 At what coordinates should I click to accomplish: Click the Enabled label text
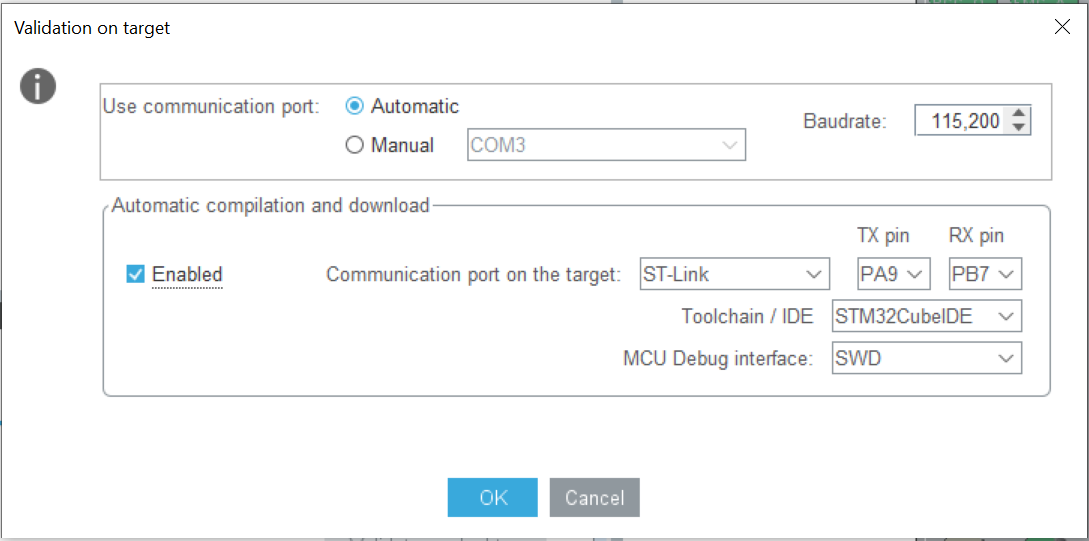tap(187, 274)
